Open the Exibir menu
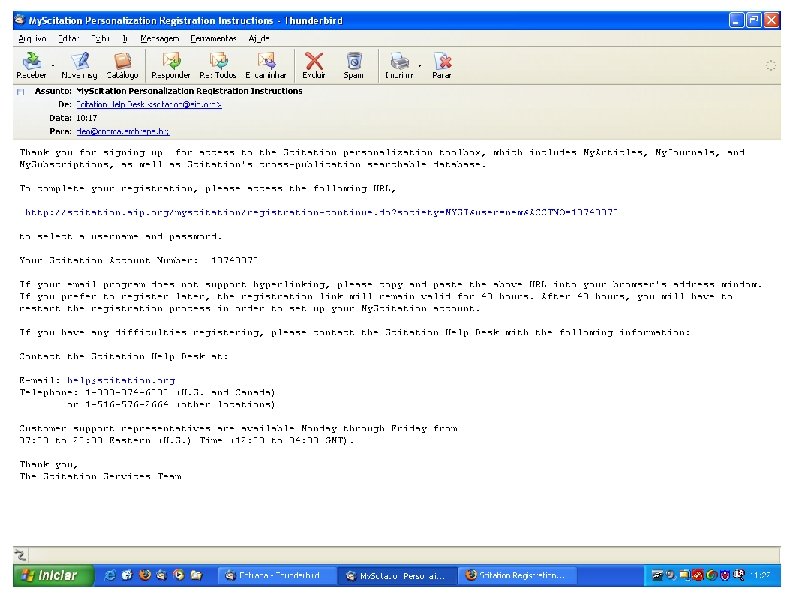This screenshot has height=595, width=794. 100,38
